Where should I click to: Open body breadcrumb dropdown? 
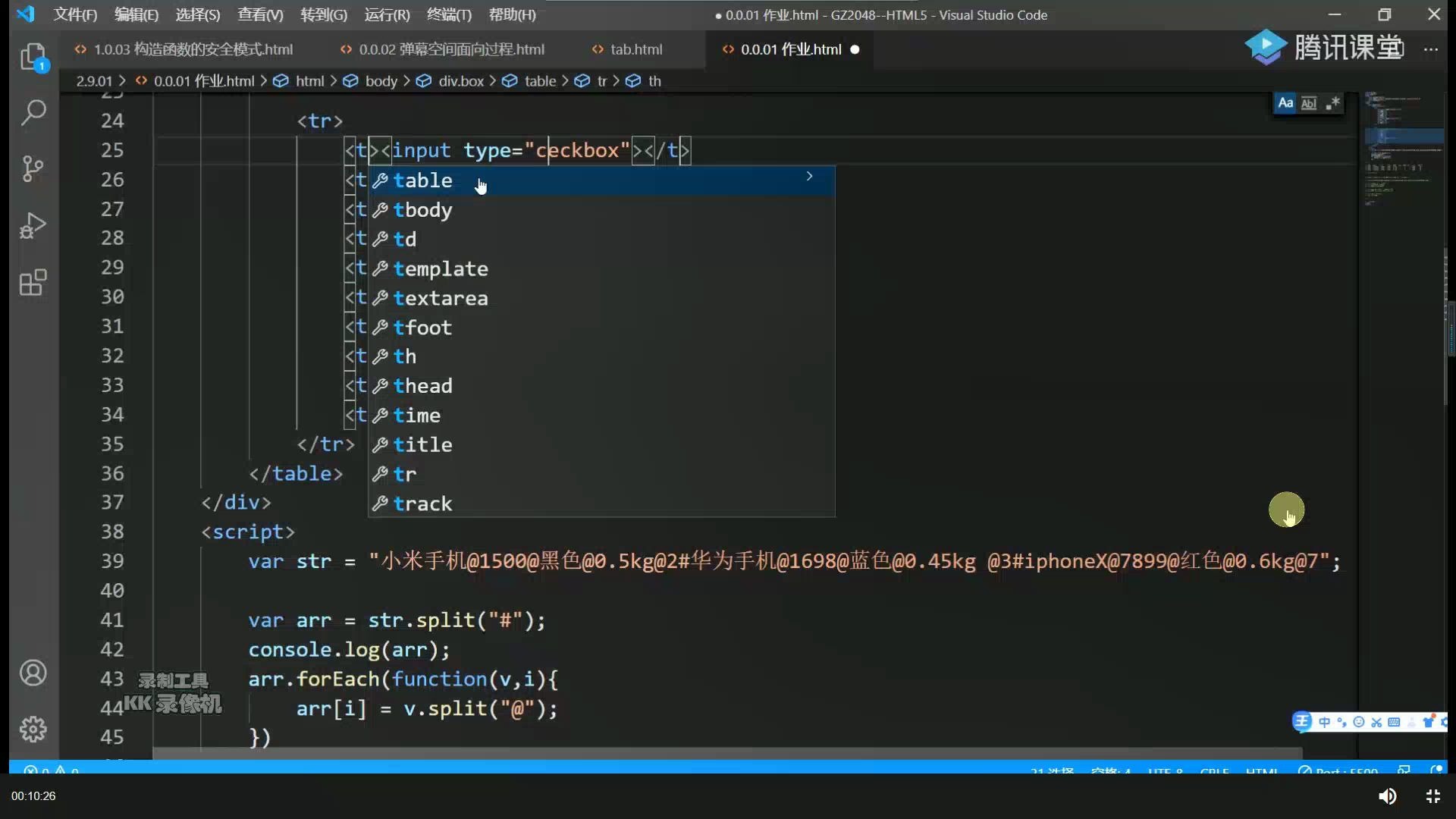(381, 81)
